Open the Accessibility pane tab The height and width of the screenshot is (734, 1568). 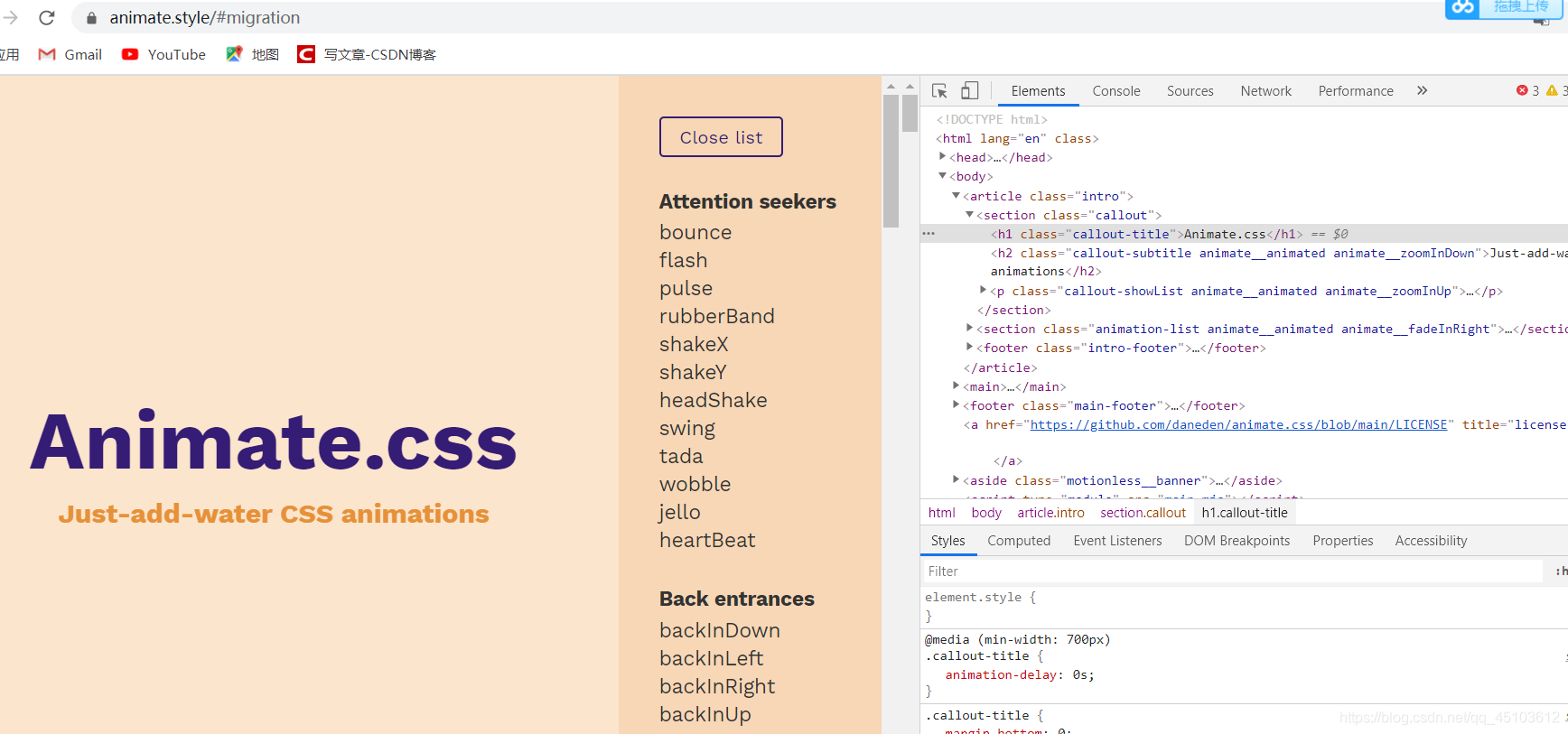(1431, 541)
